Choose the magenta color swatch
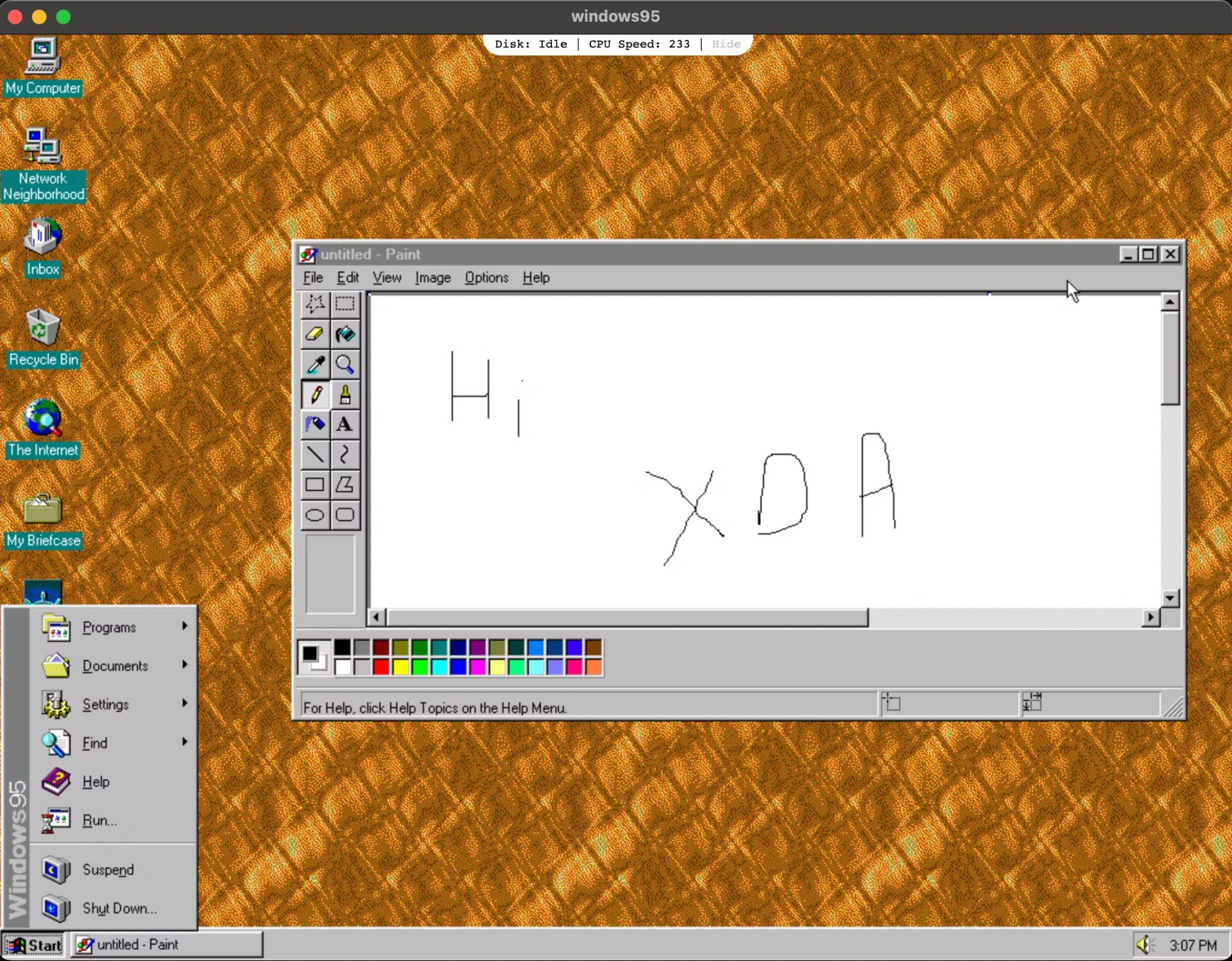 477,667
